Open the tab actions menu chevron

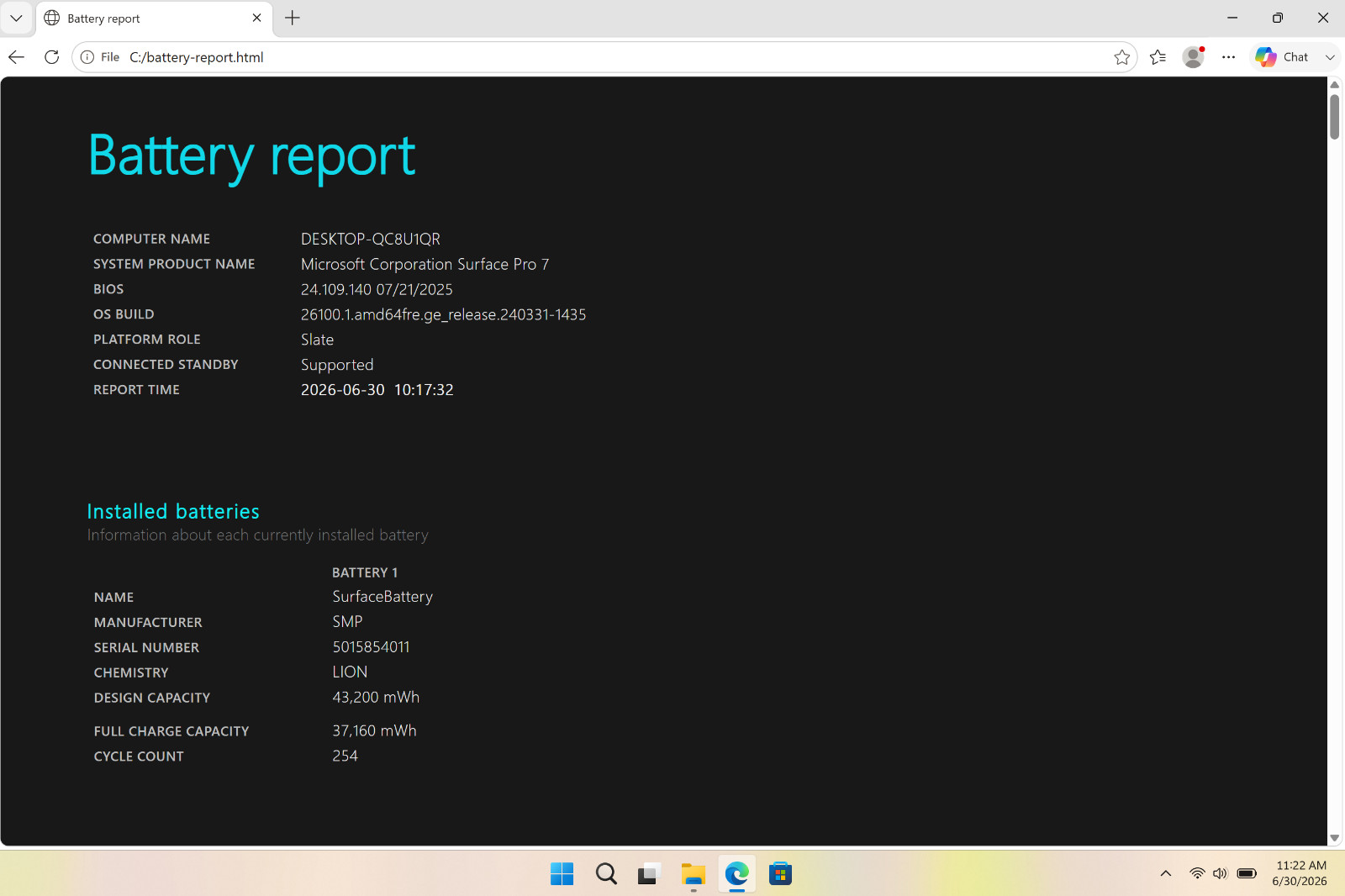coord(16,18)
